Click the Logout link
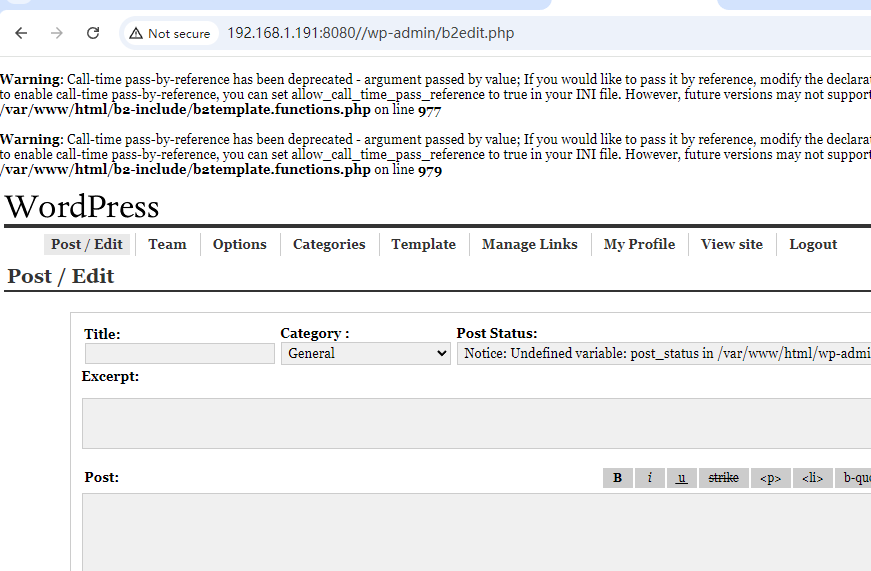 click(x=812, y=244)
